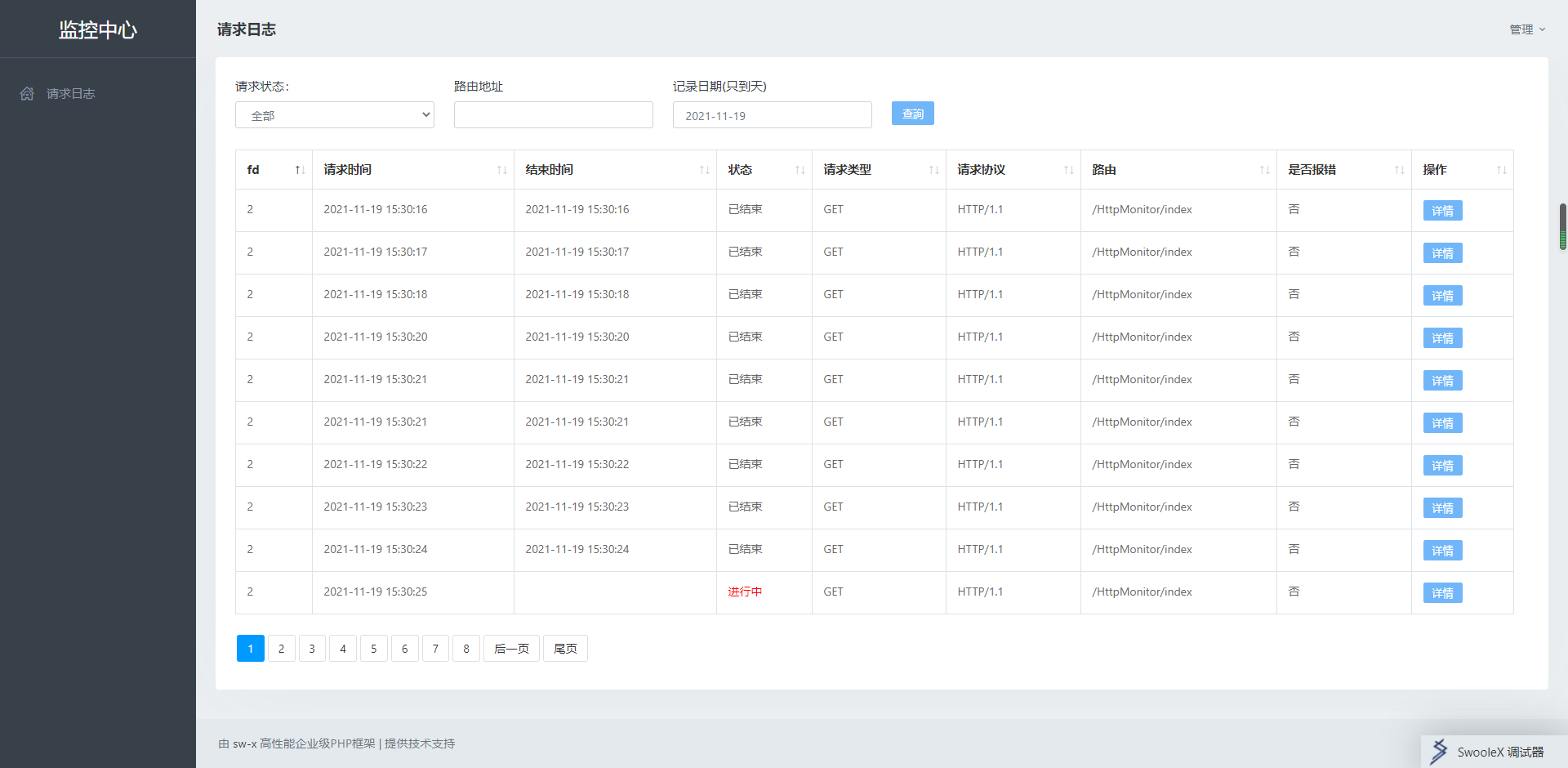Viewport: 1568px width, 768px height.
Task: Focus the 路由地址 input field
Action: pyautogui.click(x=553, y=115)
